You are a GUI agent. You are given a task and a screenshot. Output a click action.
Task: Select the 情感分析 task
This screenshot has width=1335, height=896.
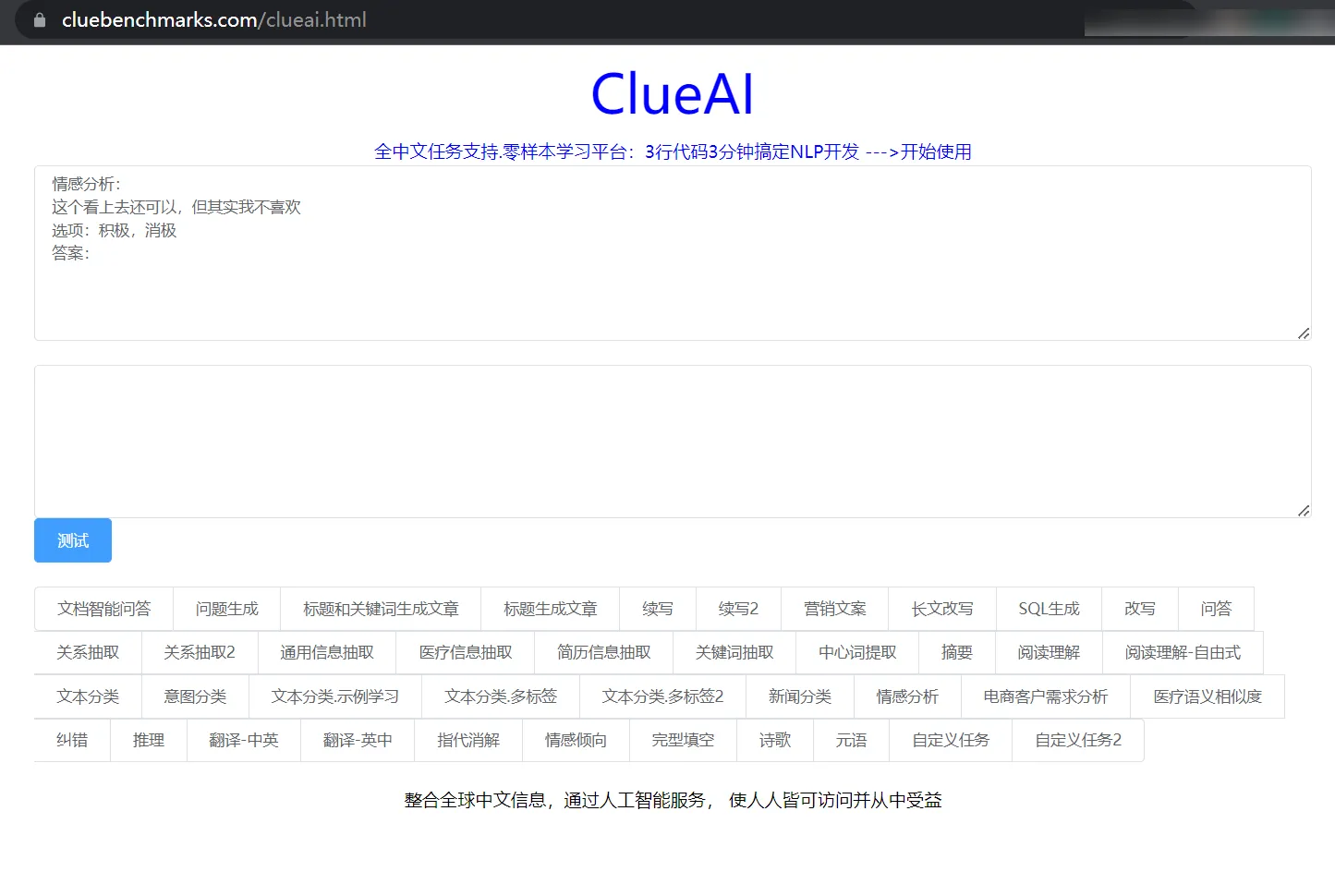(x=907, y=696)
